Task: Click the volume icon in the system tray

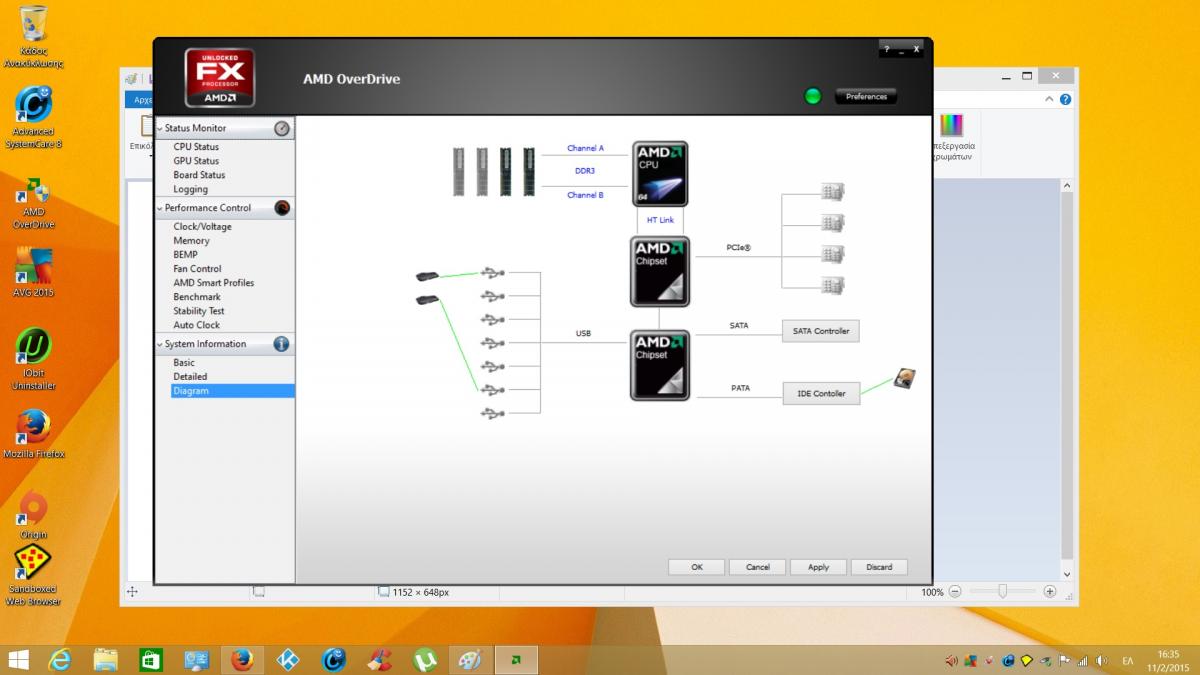Action: pos(1102,661)
